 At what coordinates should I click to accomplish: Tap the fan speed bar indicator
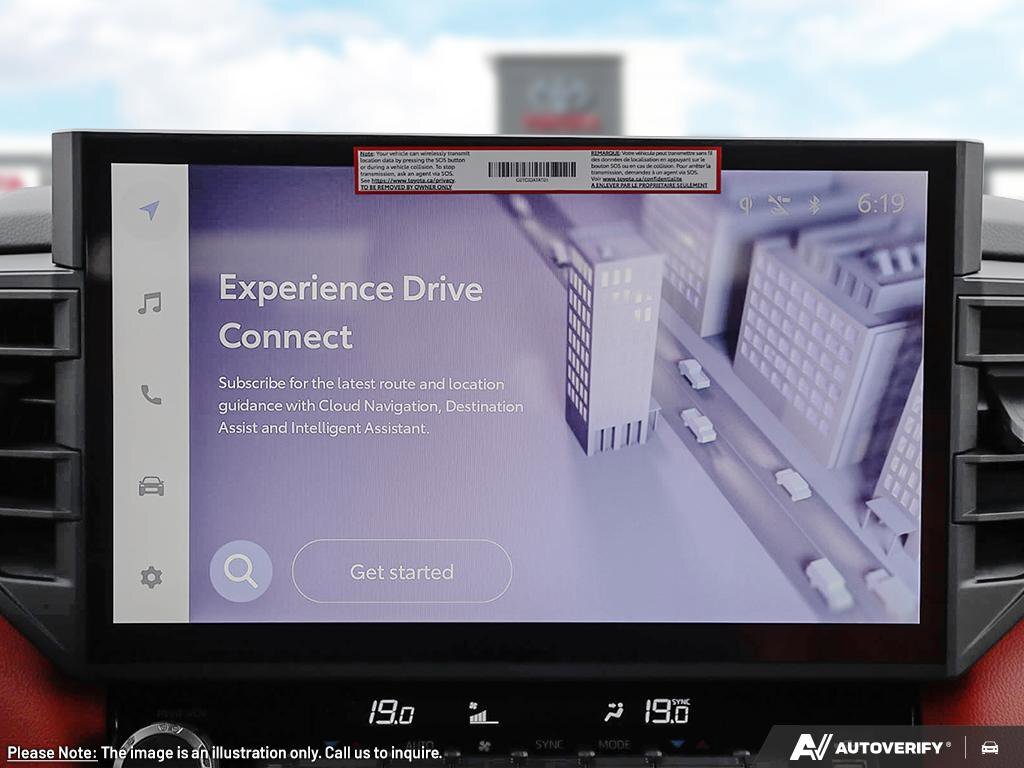point(484,714)
